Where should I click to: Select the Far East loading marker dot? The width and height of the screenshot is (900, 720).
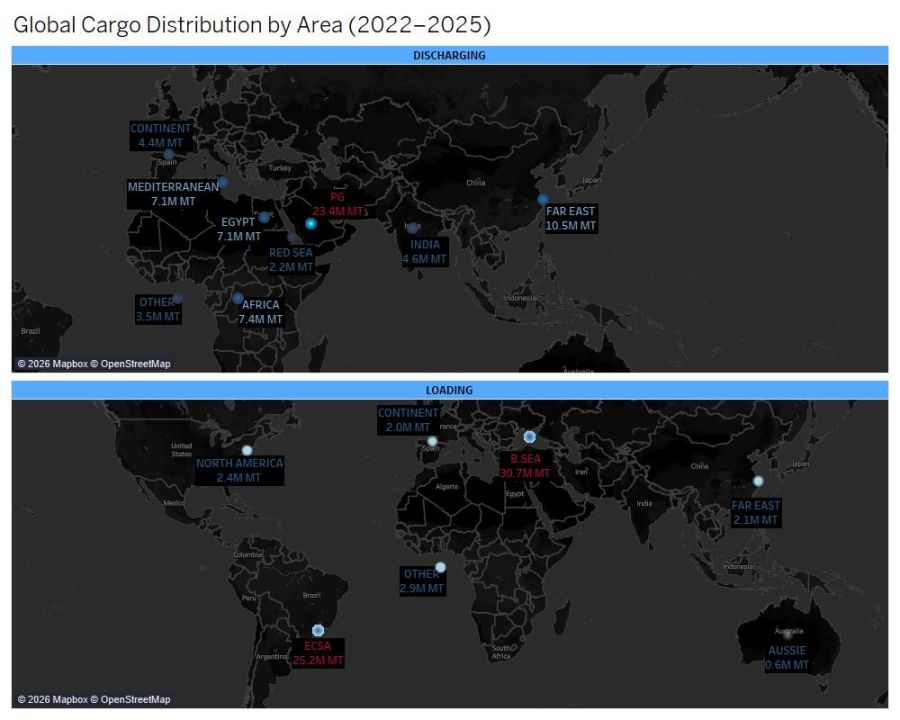pyautogui.click(x=758, y=481)
